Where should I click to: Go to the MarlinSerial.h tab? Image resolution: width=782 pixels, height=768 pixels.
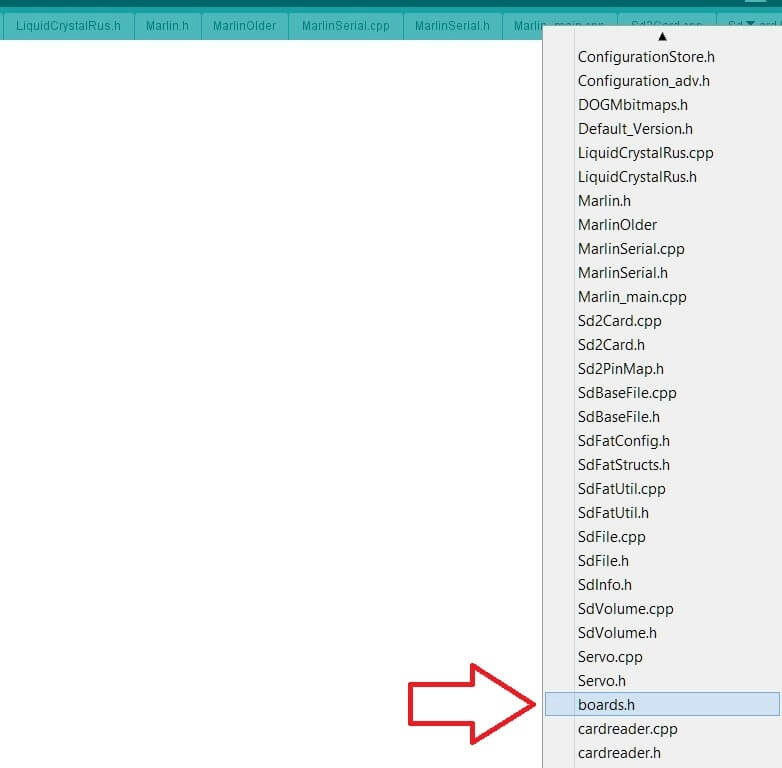click(452, 25)
